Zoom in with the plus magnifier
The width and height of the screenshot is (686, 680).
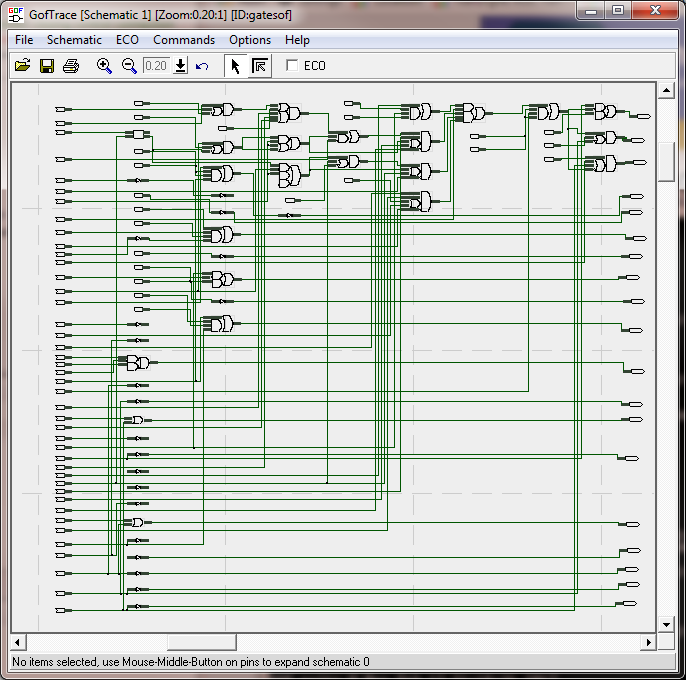click(x=104, y=66)
